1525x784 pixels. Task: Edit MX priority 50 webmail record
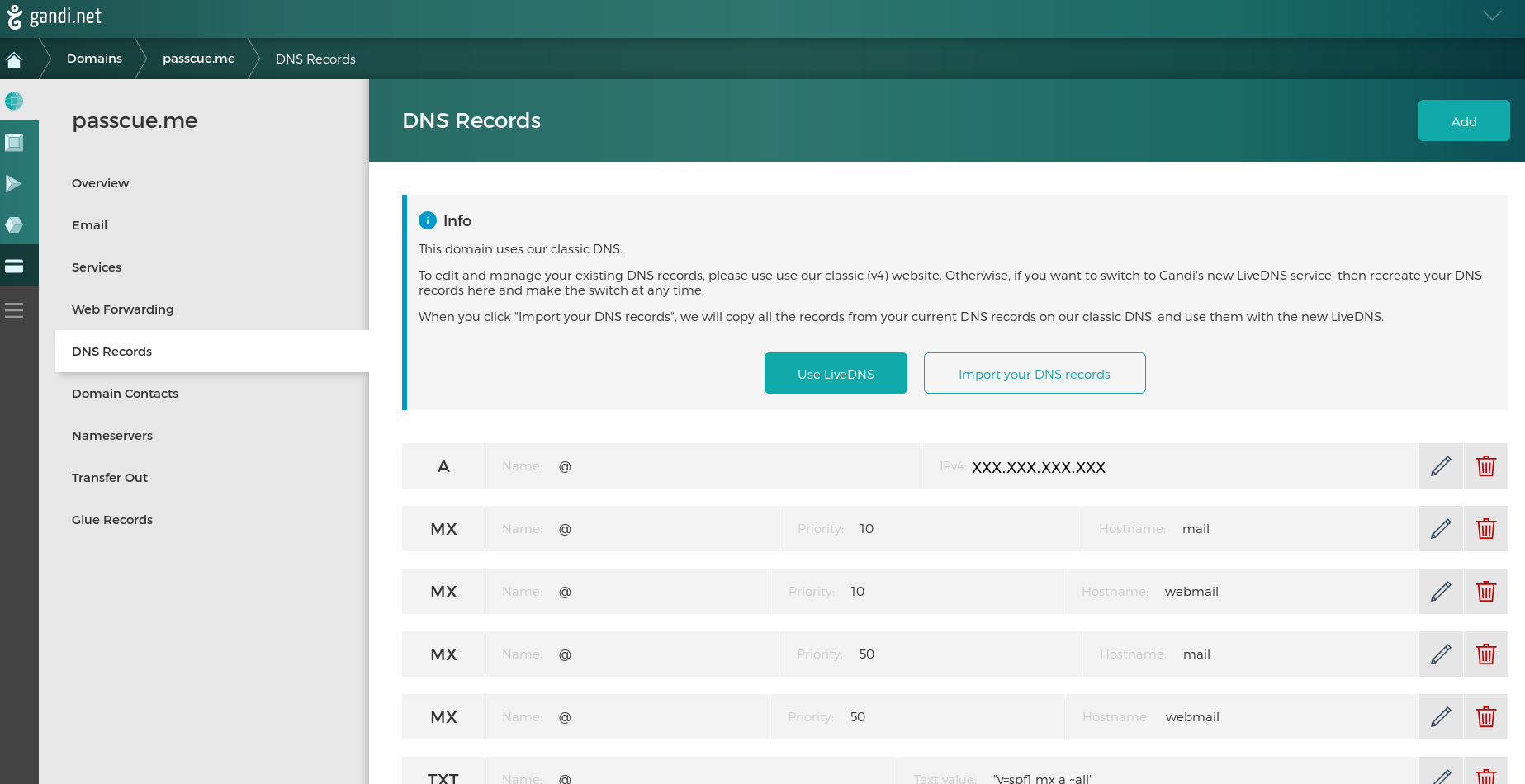(x=1441, y=717)
